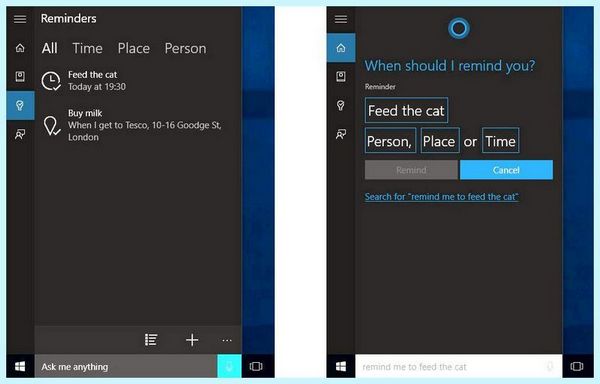600x384 pixels.
Task: Open Task View in Cortana reminder panel taskbar
Action: (577, 366)
